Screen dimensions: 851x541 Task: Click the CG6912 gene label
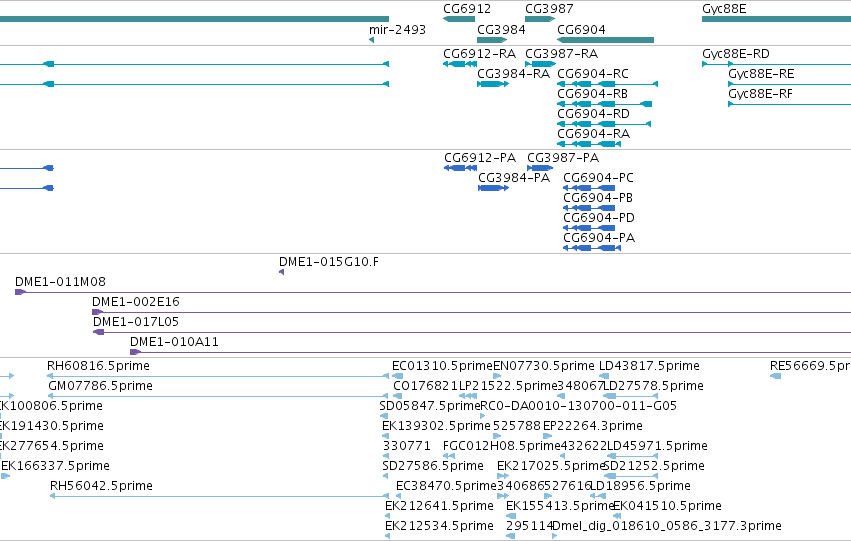click(x=467, y=9)
